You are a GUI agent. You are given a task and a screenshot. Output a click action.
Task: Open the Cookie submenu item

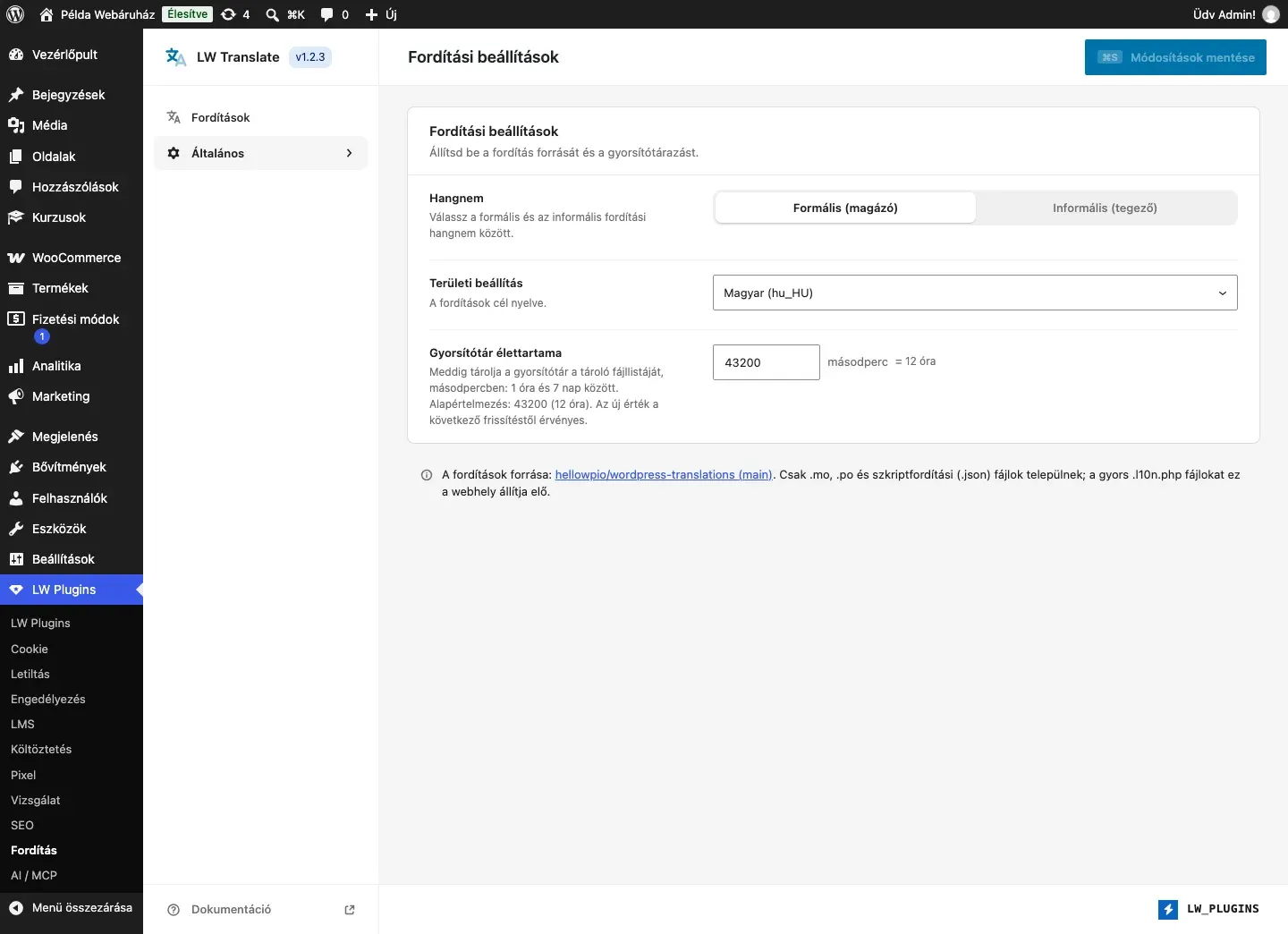[30, 649]
